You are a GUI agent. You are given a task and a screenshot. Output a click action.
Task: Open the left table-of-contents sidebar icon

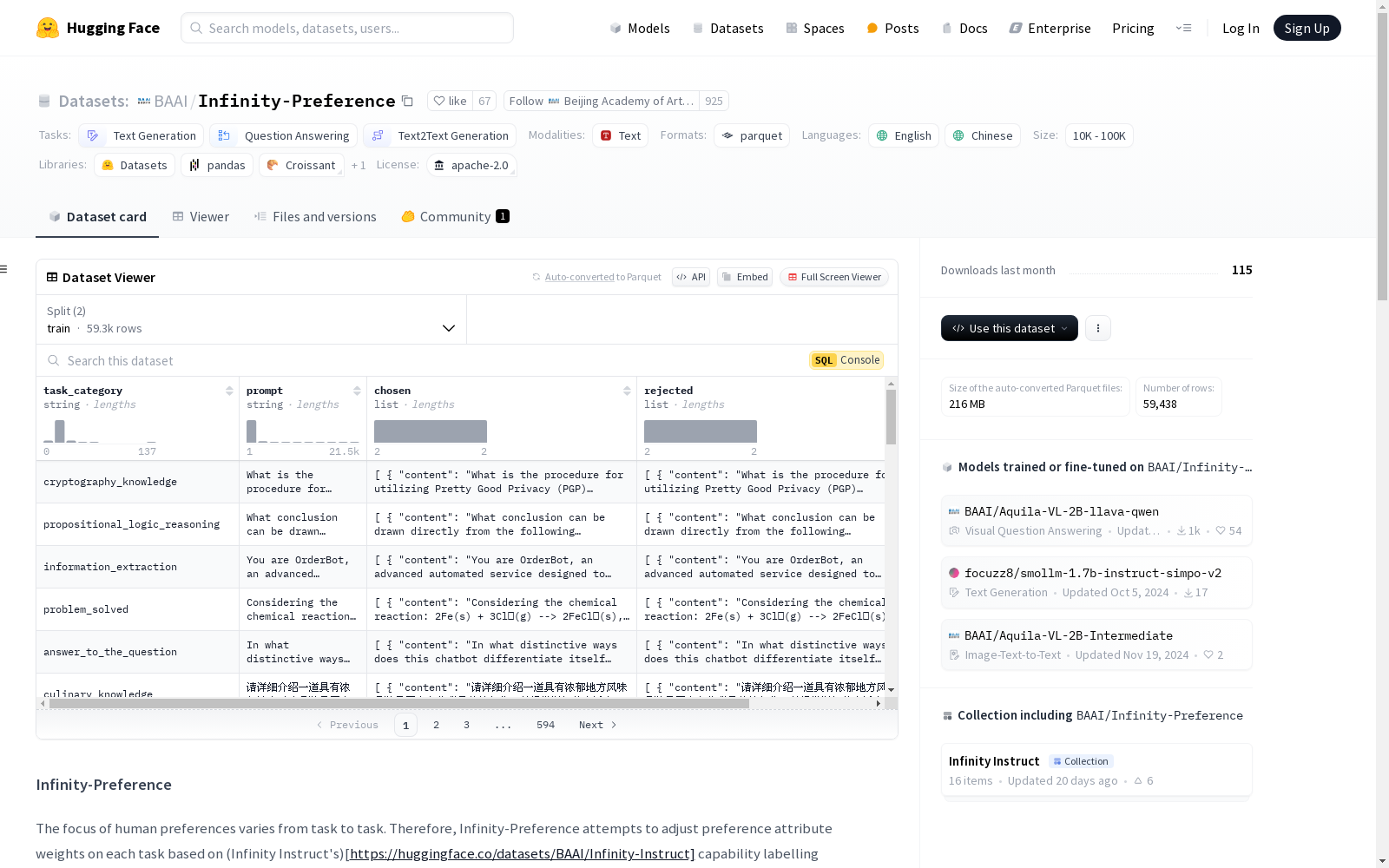[4, 269]
